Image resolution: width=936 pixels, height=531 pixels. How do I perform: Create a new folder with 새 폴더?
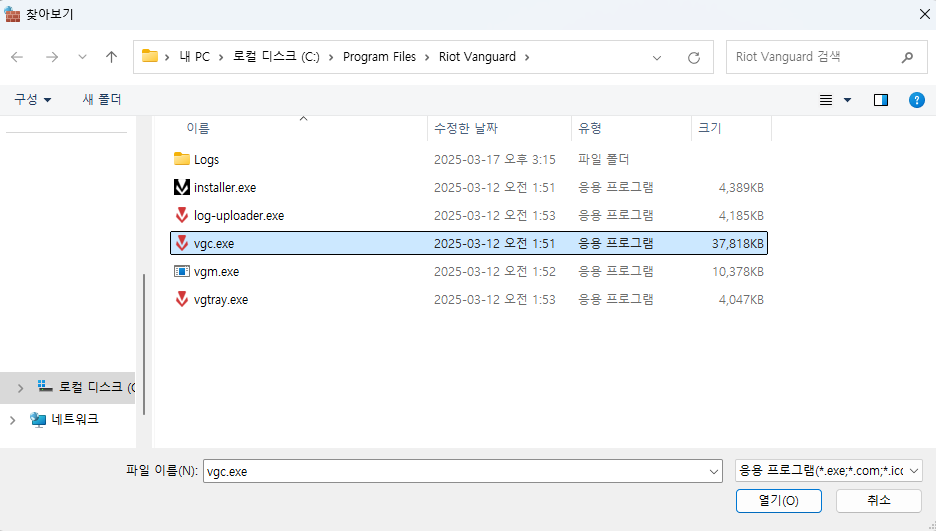coord(102,100)
